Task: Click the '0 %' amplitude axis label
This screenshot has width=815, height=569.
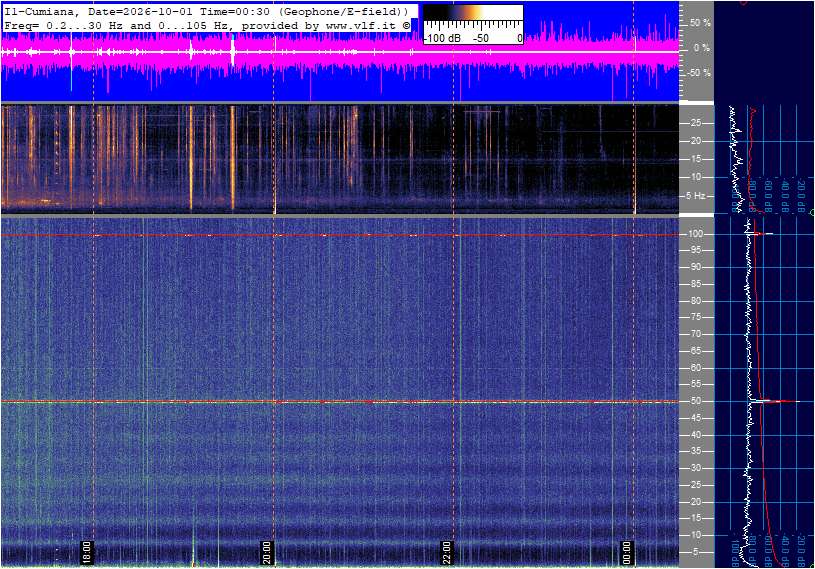Action: tap(702, 48)
